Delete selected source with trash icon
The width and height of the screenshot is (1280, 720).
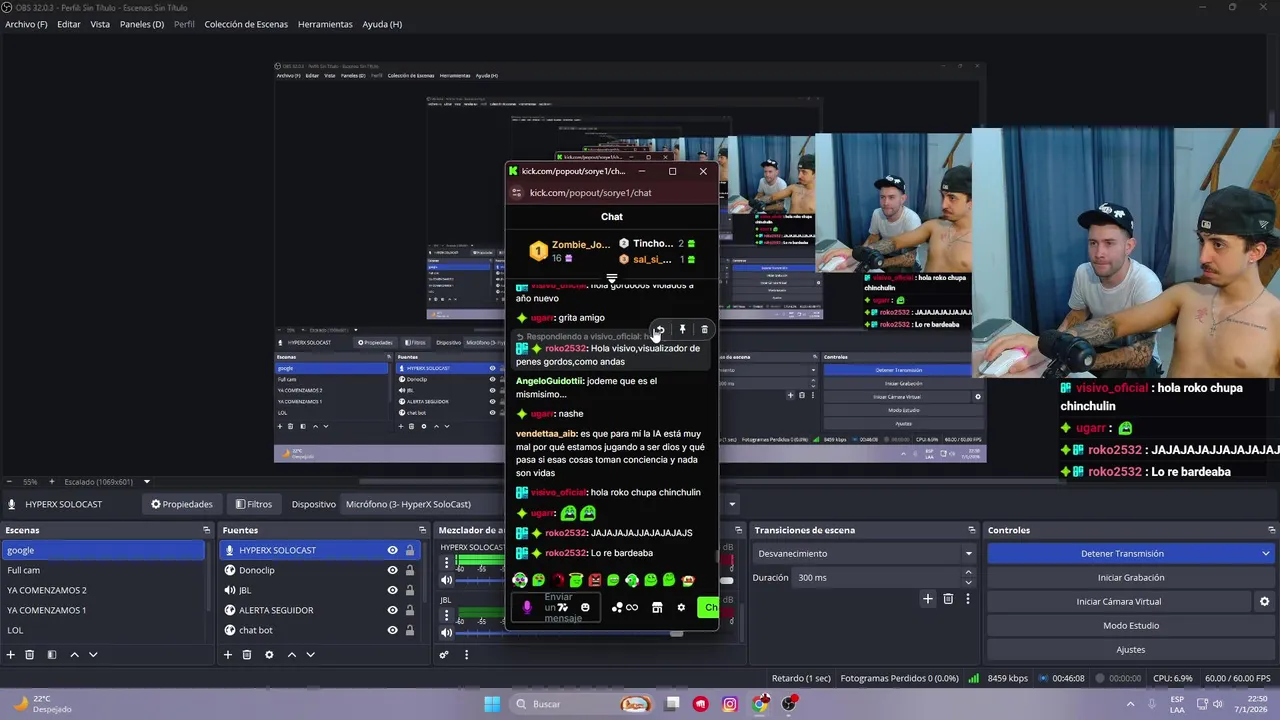247,655
